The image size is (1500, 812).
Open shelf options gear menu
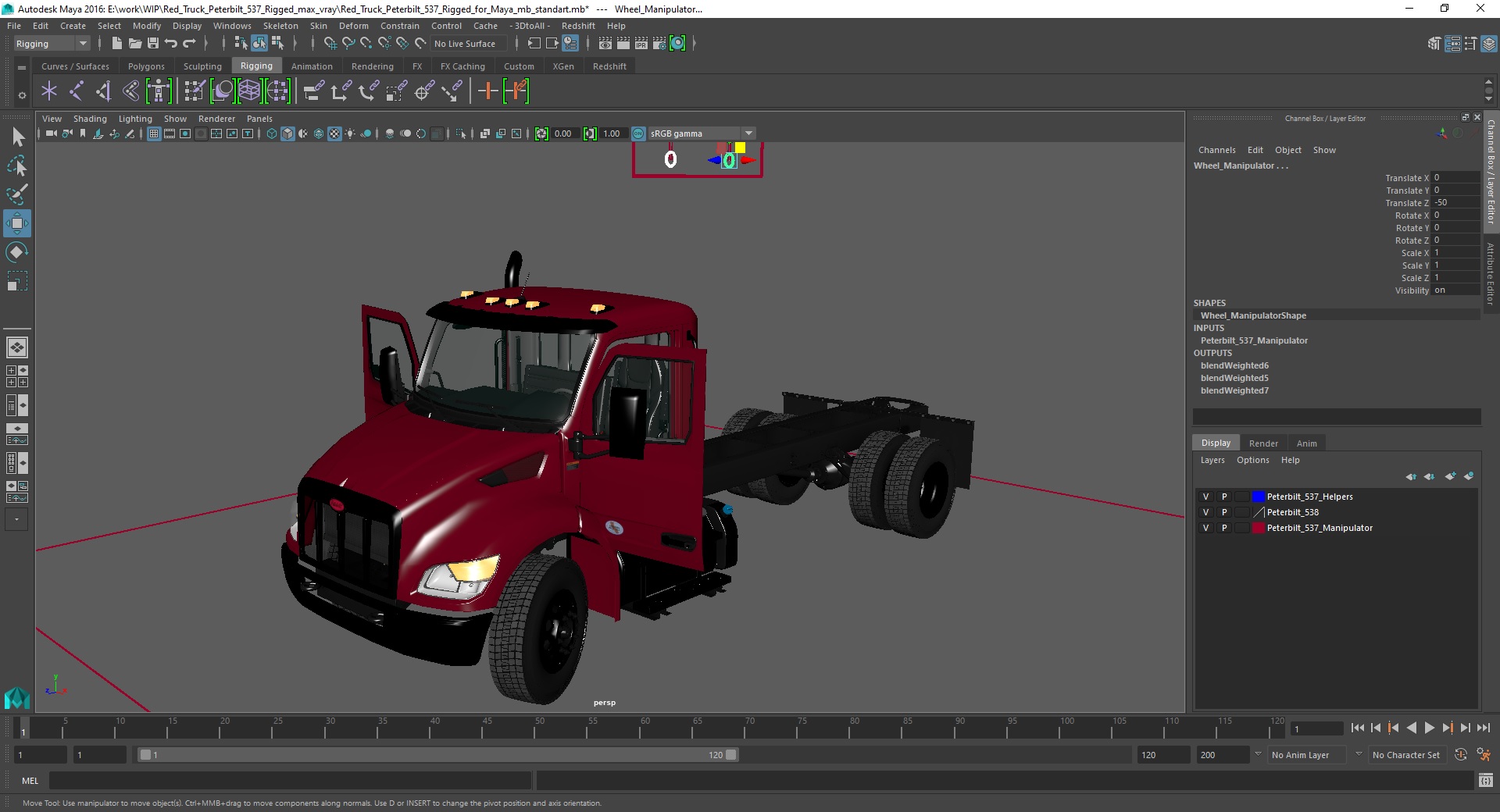[22, 95]
